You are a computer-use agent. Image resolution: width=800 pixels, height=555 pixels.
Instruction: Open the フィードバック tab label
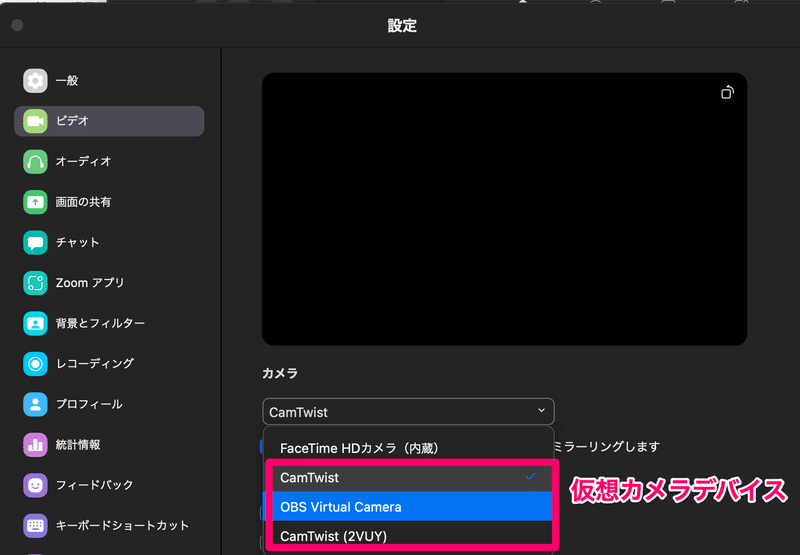tap(94, 485)
